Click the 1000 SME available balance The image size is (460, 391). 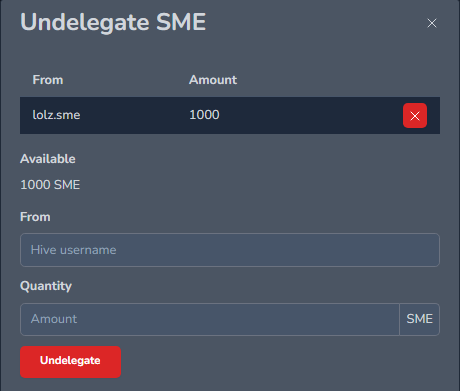tap(50, 185)
